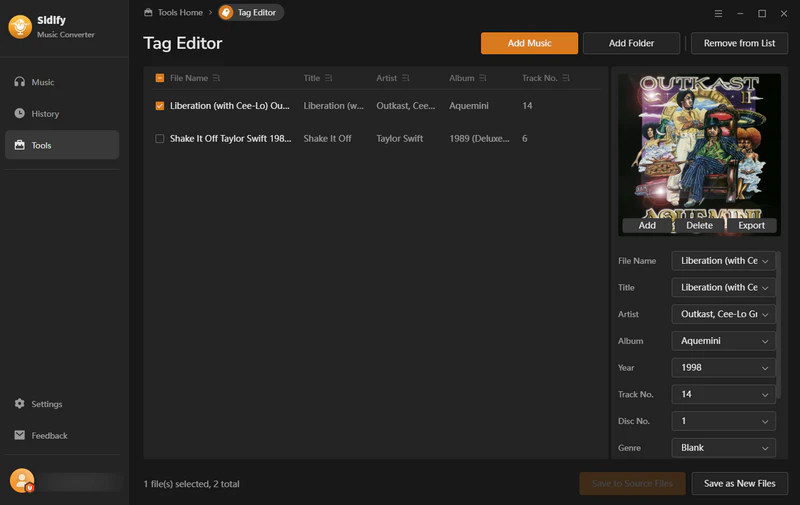
Task: Open the Album dropdown showing Aquemini
Action: tap(723, 341)
